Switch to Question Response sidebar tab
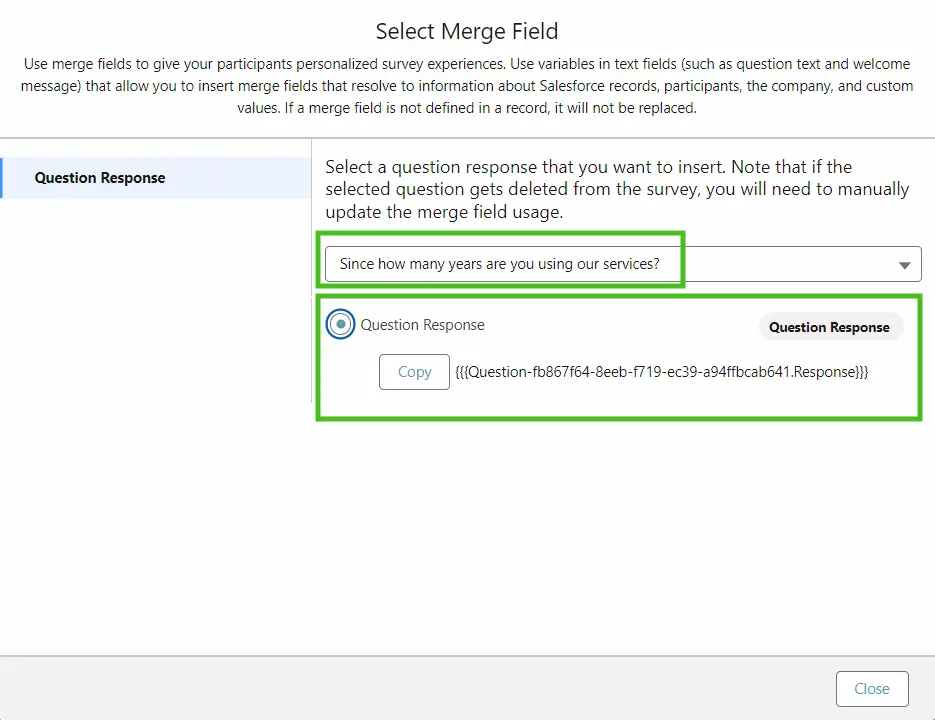The image size is (935, 720). coord(100,178)
